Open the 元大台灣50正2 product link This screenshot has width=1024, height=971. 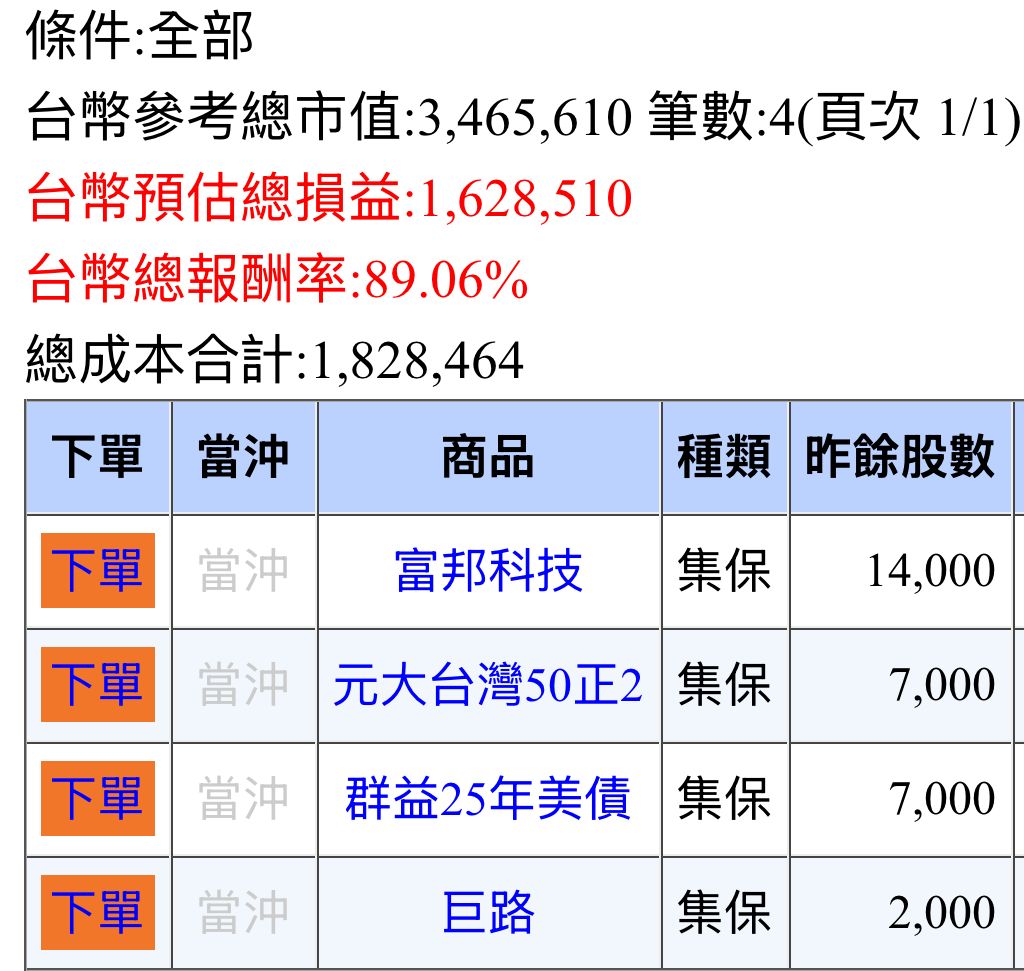(x=488, y=685)
